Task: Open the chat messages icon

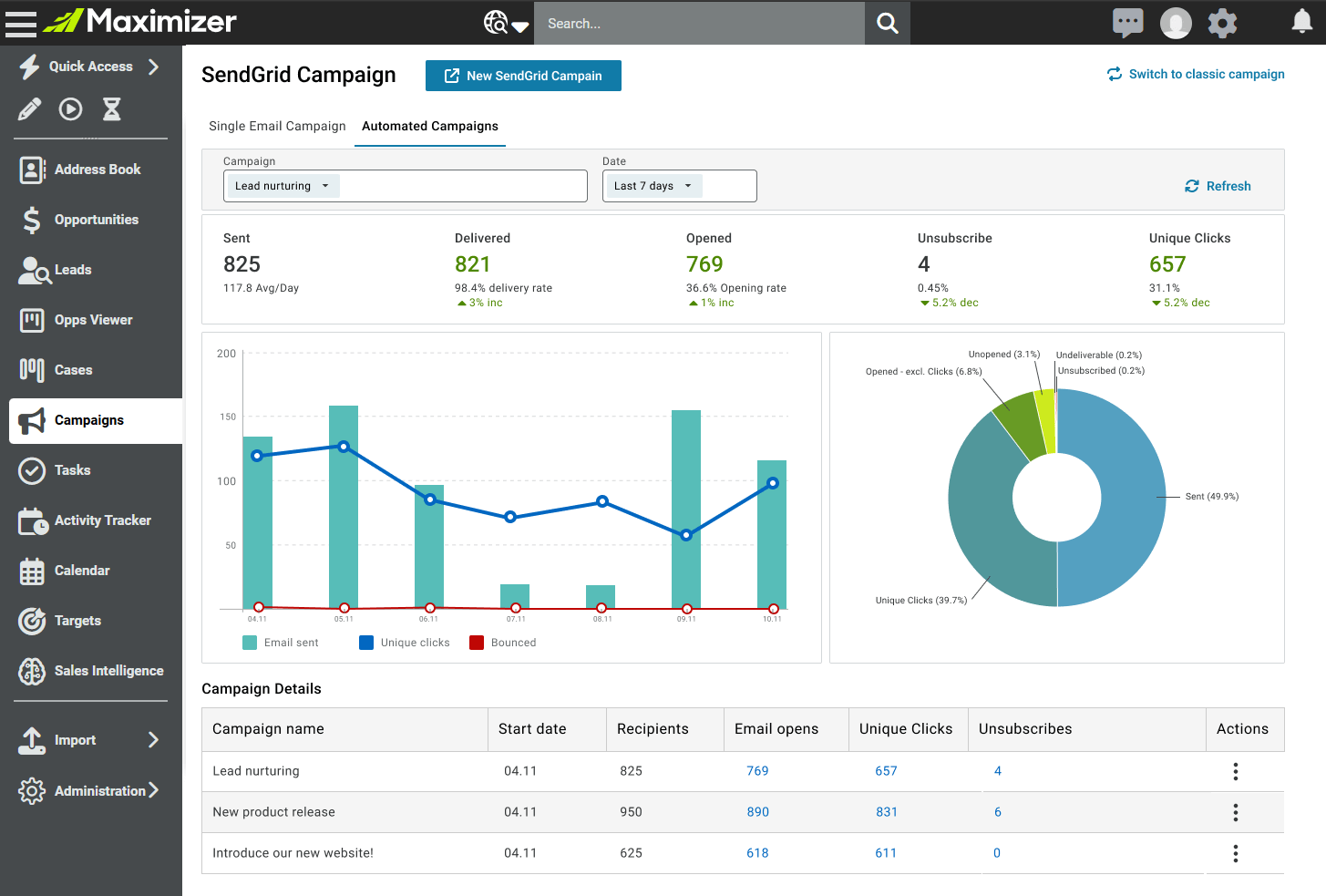Action: click(x=1127, y=23)
